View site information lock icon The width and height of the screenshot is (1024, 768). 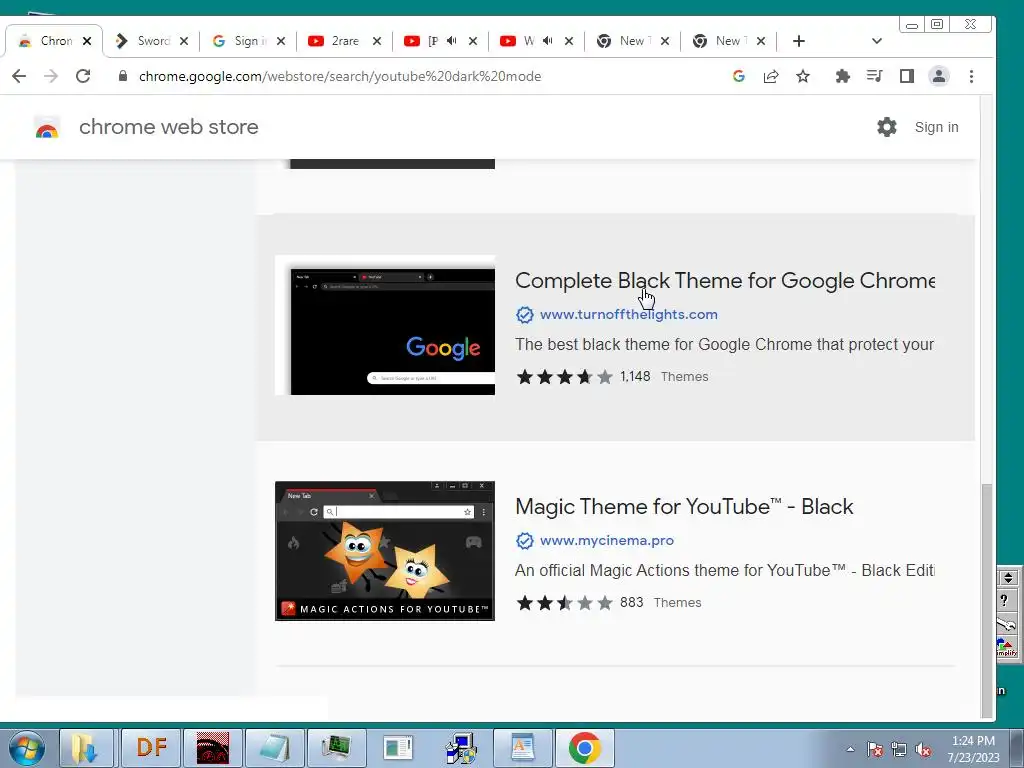tap(122, 76)
